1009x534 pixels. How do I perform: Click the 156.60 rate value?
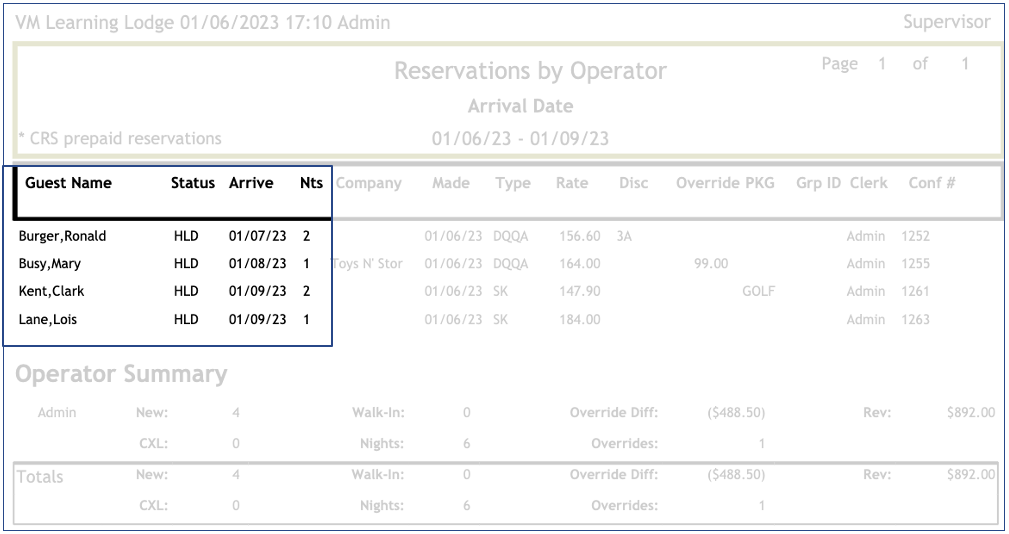580,236
